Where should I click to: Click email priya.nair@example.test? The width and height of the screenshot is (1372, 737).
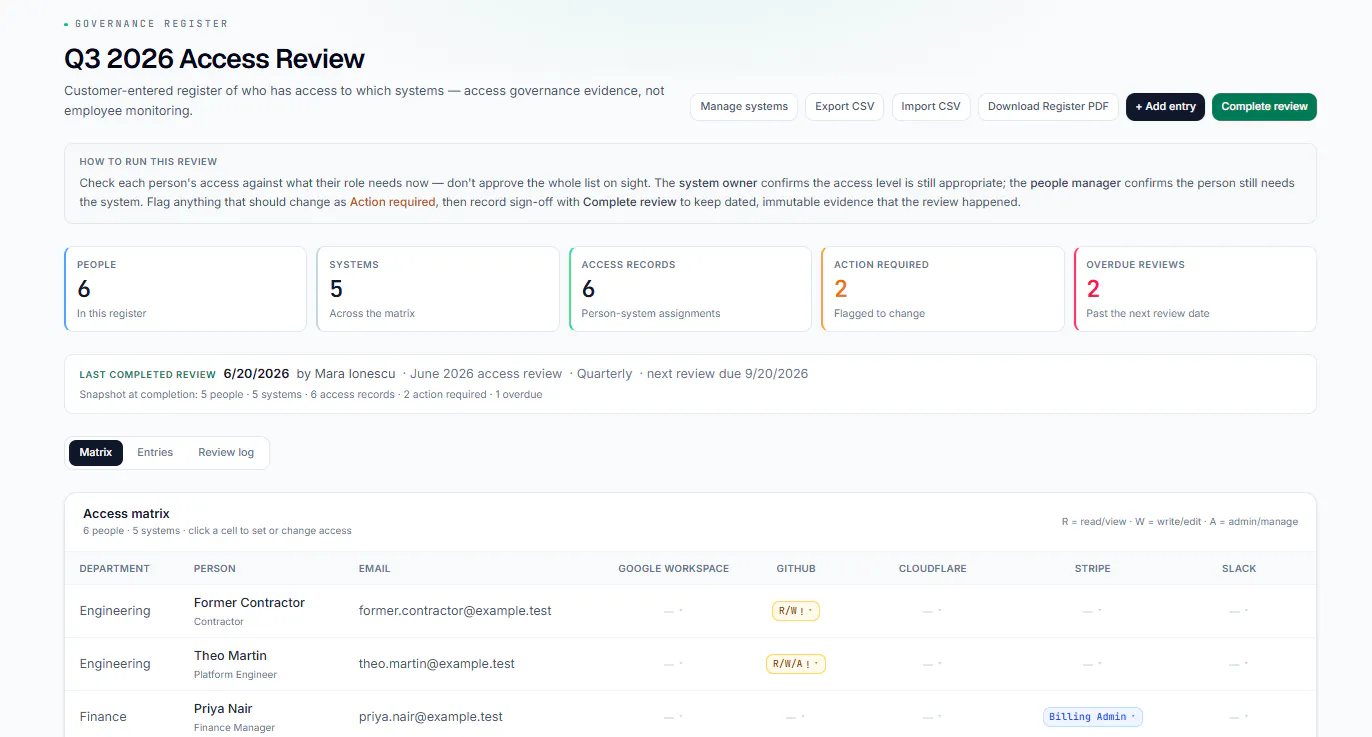tap(431, 716)
